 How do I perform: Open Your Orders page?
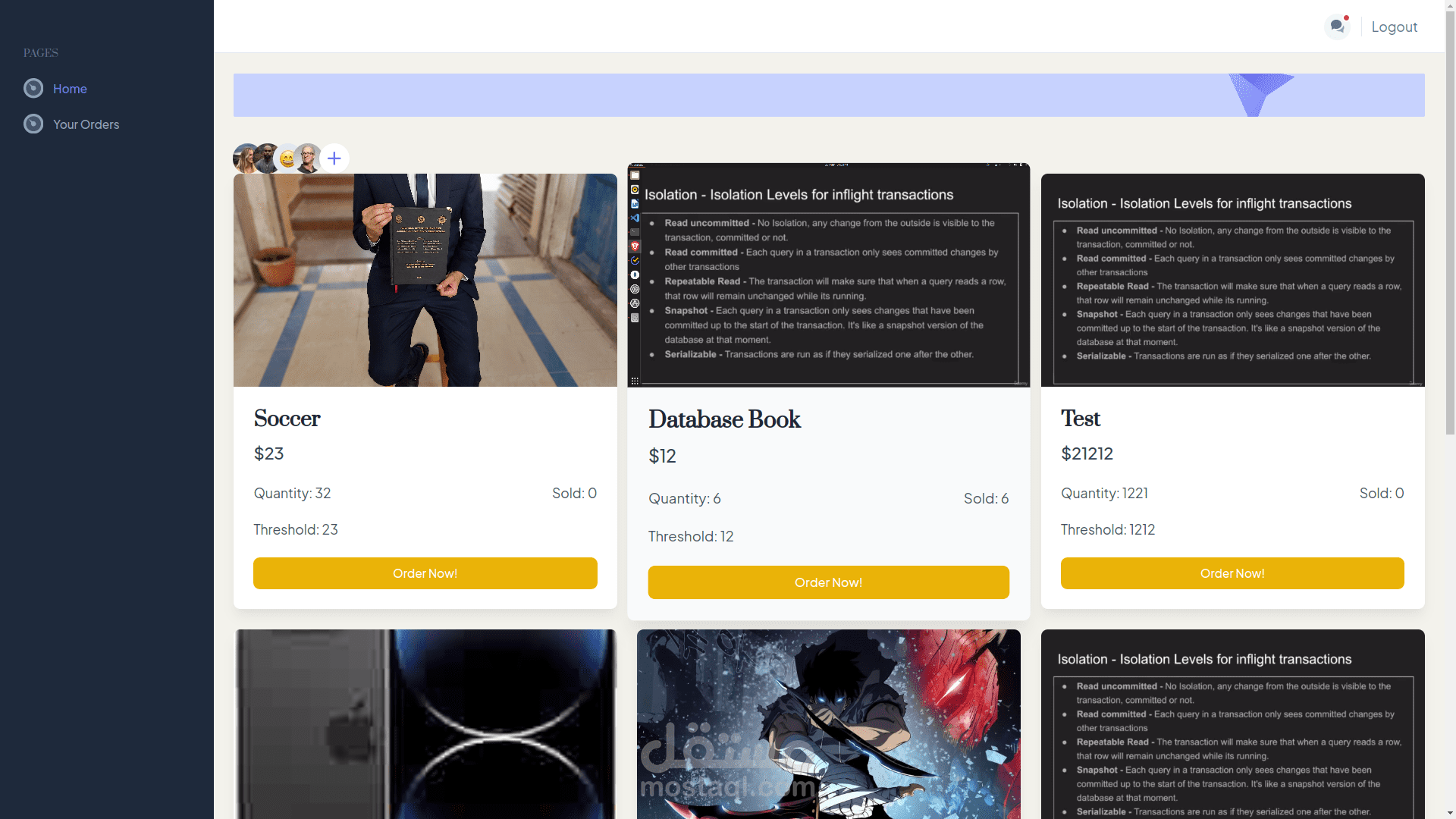[86, 124]
